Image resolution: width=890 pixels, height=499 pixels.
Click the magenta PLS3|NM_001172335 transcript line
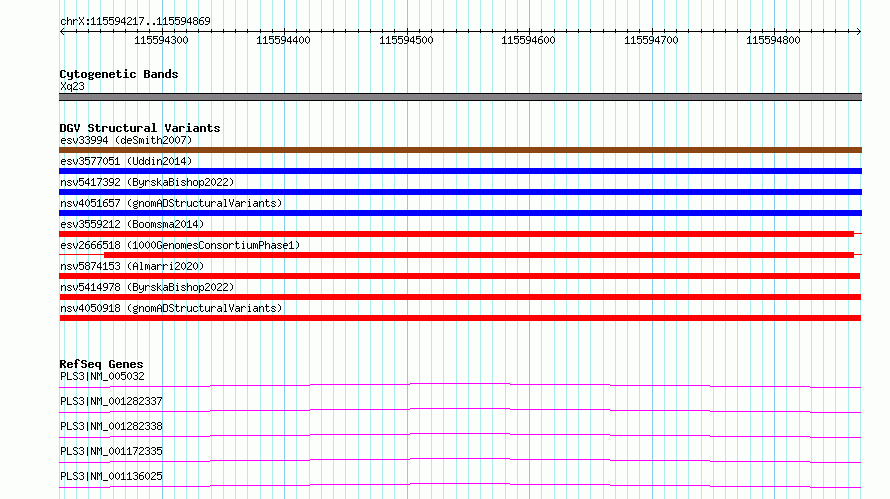pos(460,460)
